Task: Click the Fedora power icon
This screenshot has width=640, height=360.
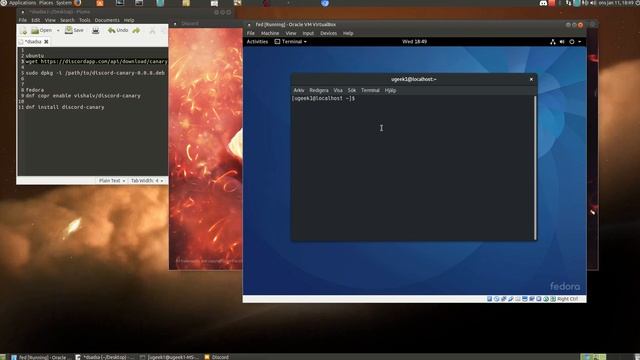Action: [x=572, y=42]
